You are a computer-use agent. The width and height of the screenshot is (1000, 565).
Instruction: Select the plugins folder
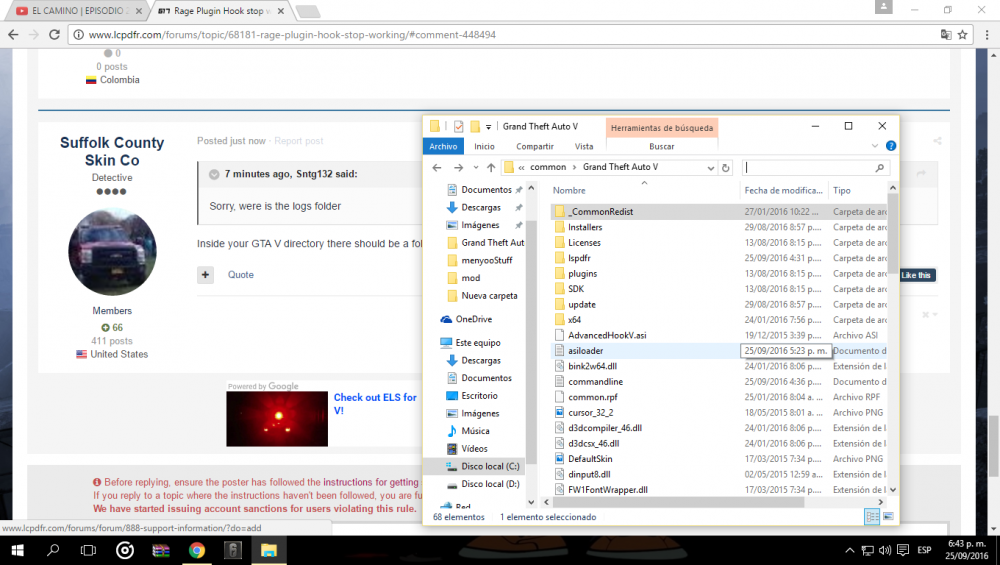pos(582,274)
